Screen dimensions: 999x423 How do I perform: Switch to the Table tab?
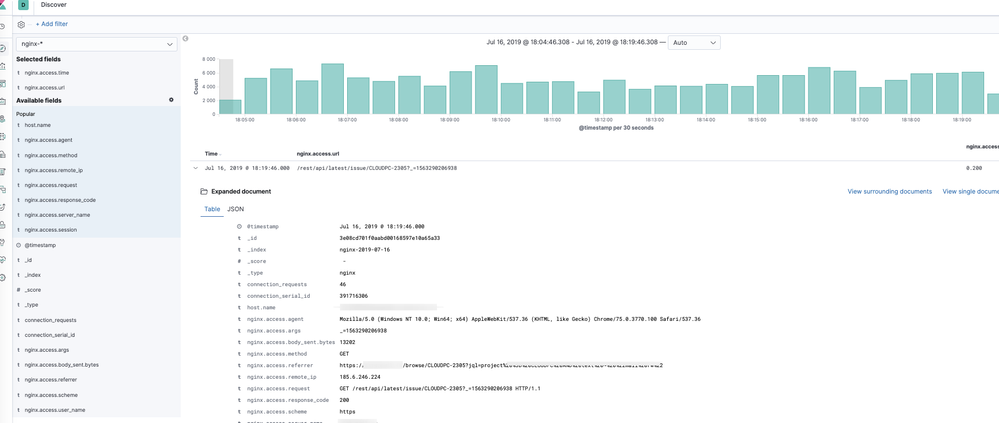tap(212, 209)
